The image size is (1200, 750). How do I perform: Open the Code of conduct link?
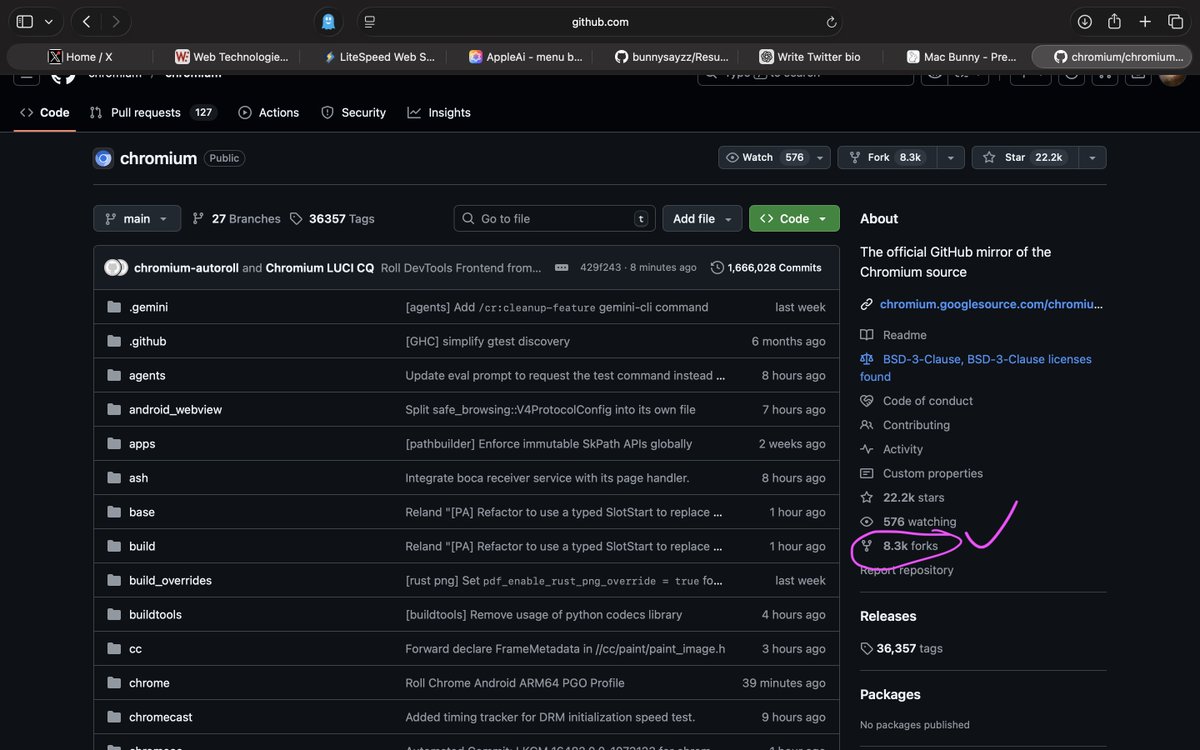tap(916, 401)
